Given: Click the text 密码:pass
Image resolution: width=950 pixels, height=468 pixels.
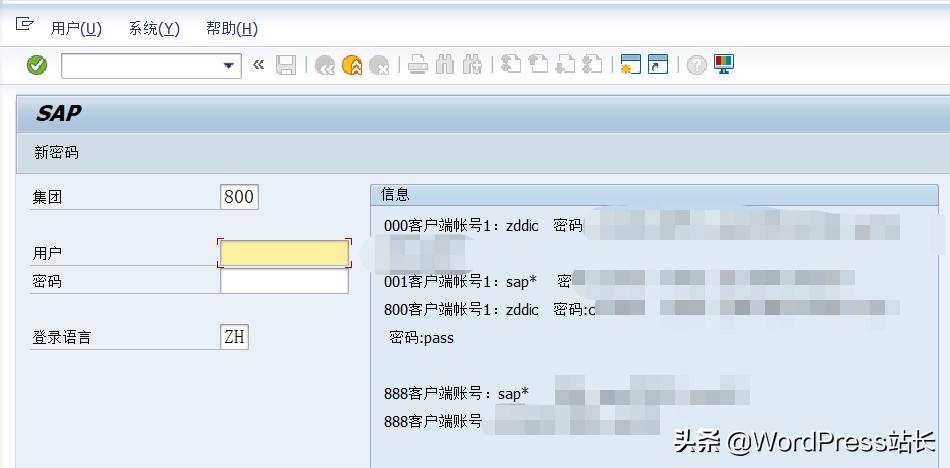Looking at the screenshot, I should tap(421, 338).
